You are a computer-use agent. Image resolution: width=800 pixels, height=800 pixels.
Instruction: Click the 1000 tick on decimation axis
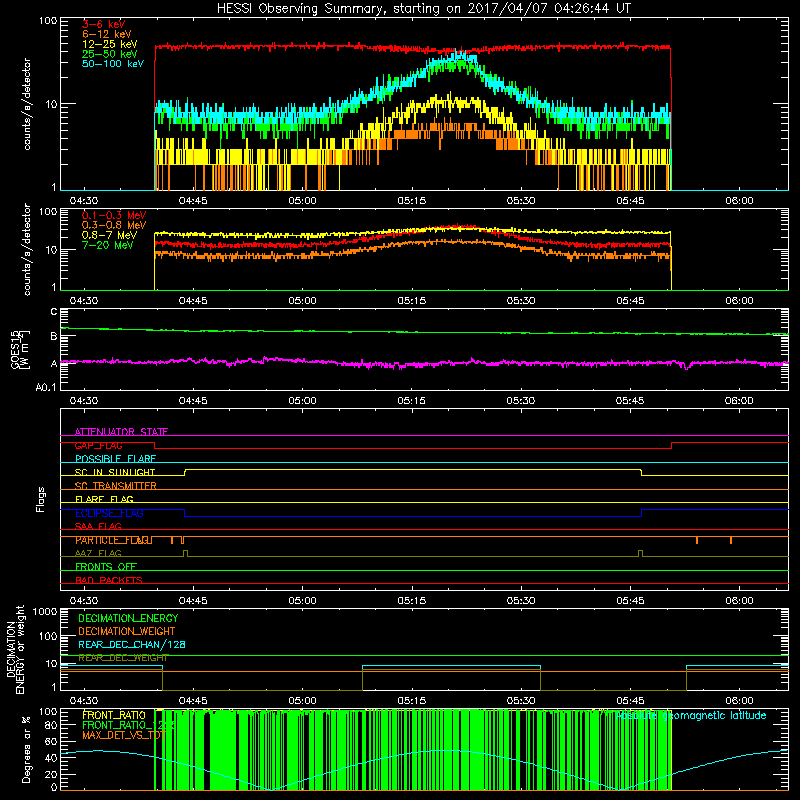[x=45, y=612]
